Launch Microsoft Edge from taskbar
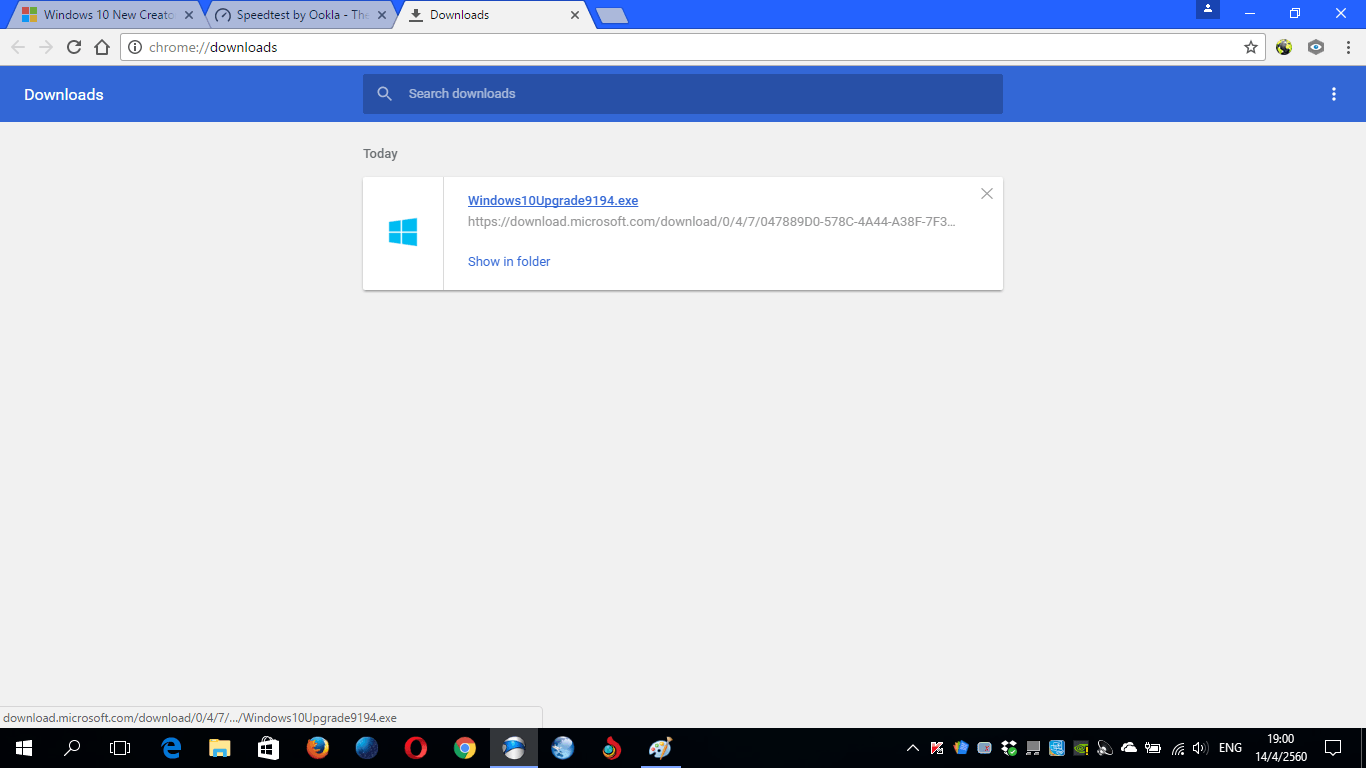The width and height of the screenshot is (1366, 768). pos(171,748)
